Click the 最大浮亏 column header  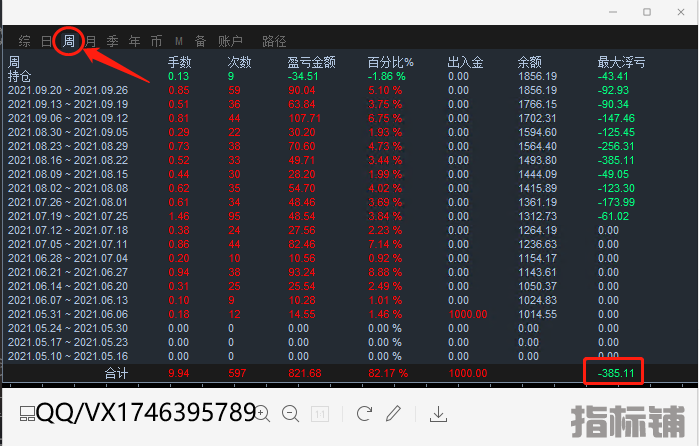click(x=621, y=62)
